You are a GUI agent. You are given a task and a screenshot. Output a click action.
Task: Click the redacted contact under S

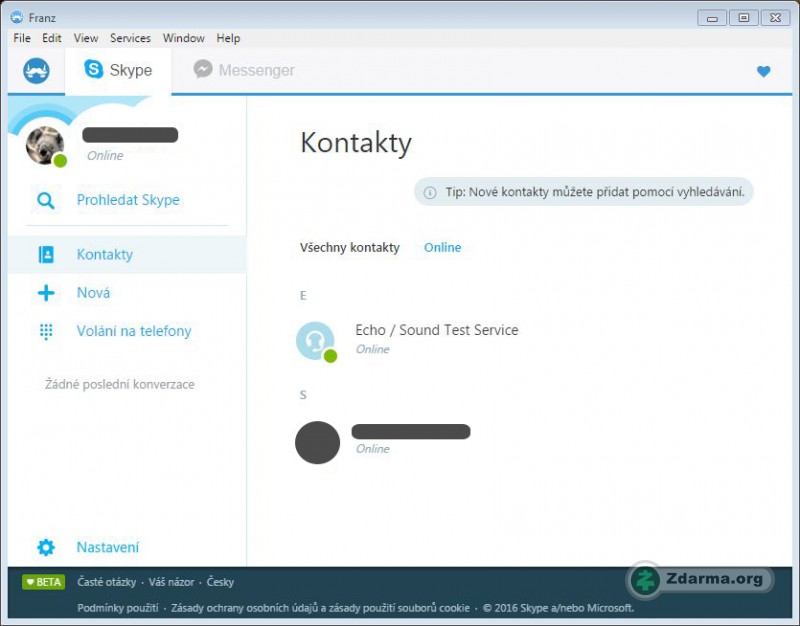point(411,432)
